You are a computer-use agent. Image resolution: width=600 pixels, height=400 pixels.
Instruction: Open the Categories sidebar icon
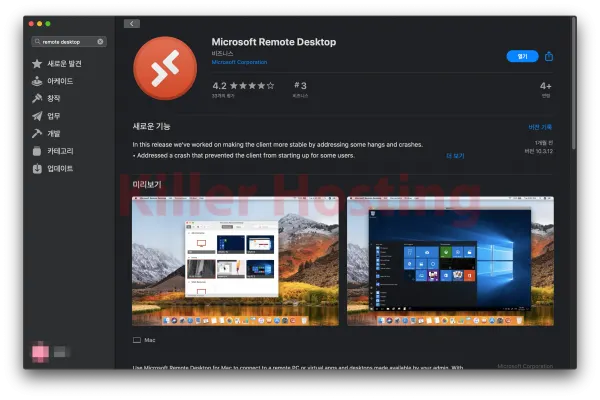[x=37, y=151]
